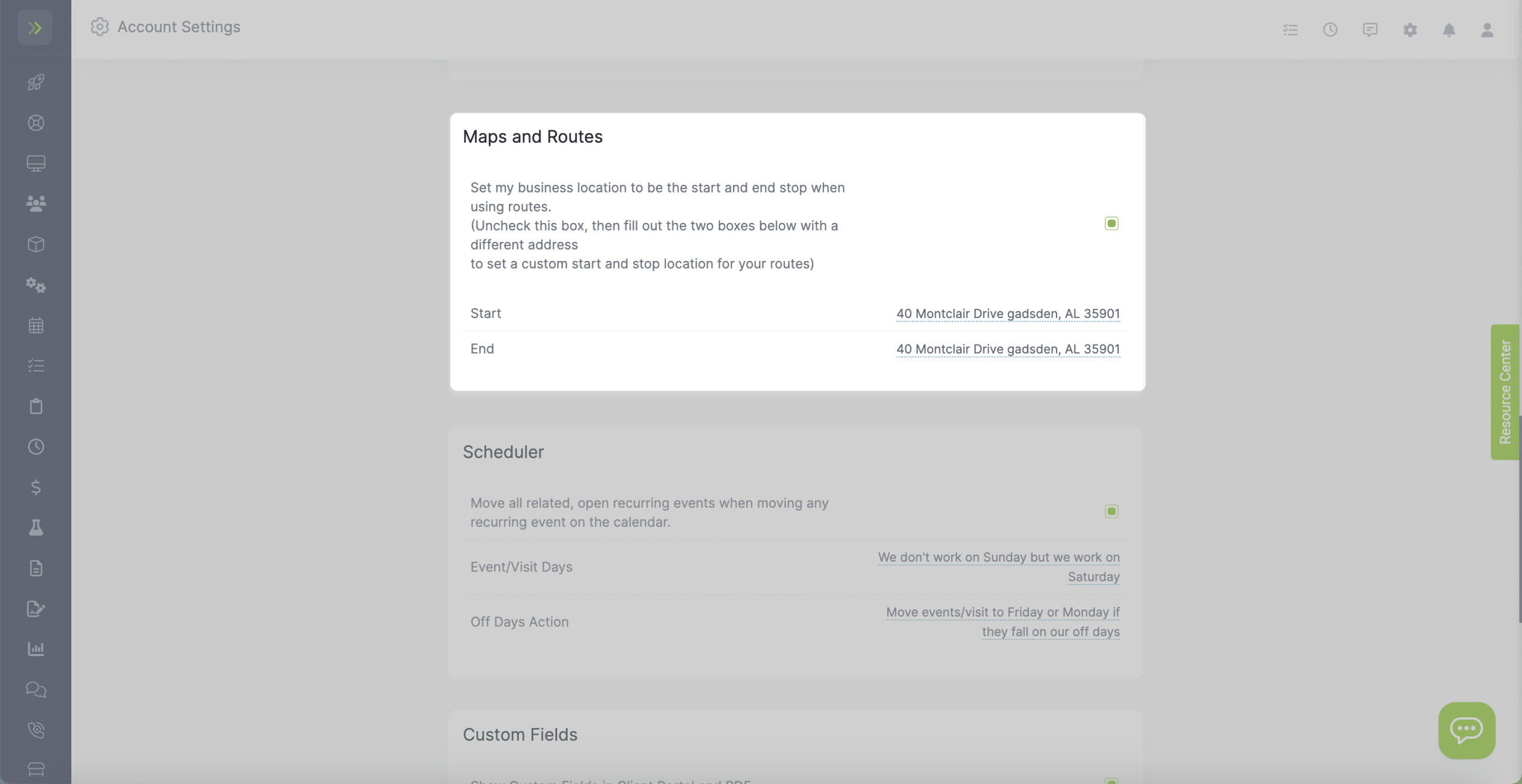1522x784 pixels.
Task: Change the Off Days Action option
Action: [x=1003, y=622]
